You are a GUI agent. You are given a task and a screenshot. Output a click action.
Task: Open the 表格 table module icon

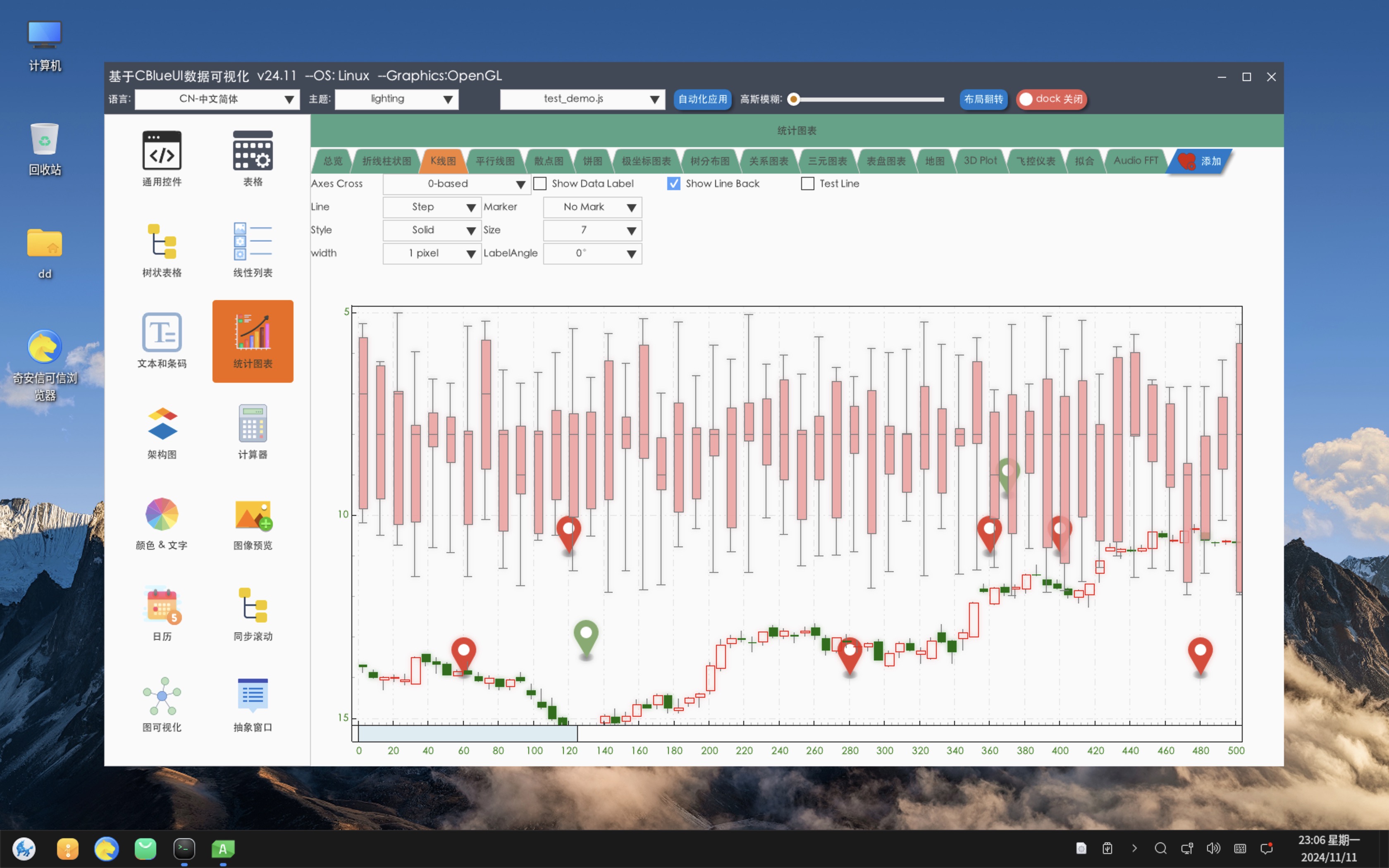pyautogui.click(x=253, y=151)
